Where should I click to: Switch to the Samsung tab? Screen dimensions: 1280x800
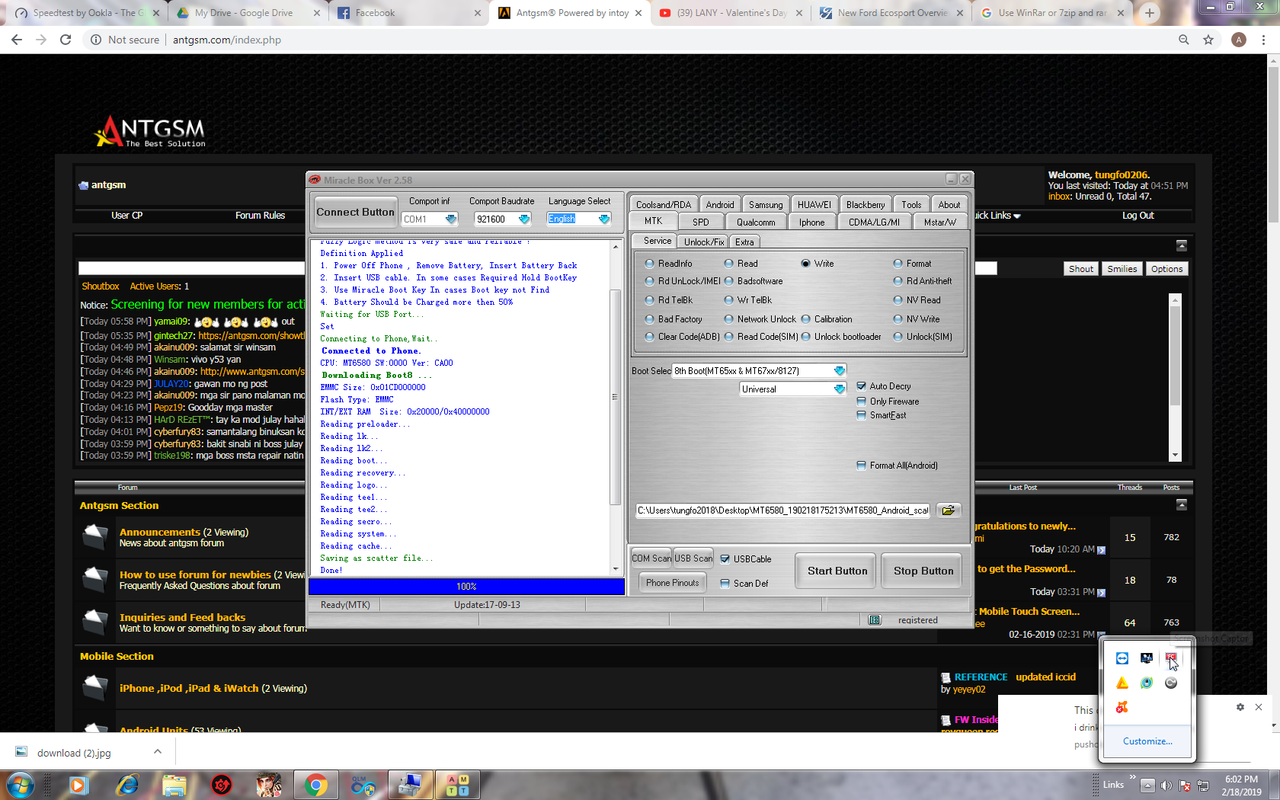[766, 204]
